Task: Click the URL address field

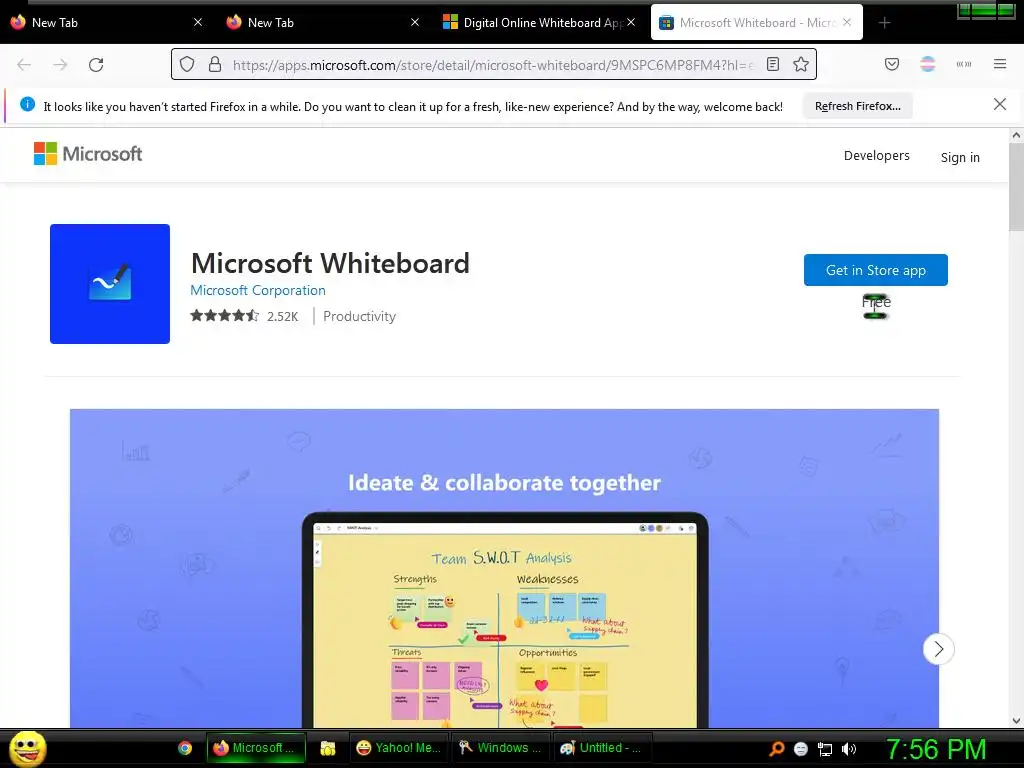Action: tap(493, 65)
